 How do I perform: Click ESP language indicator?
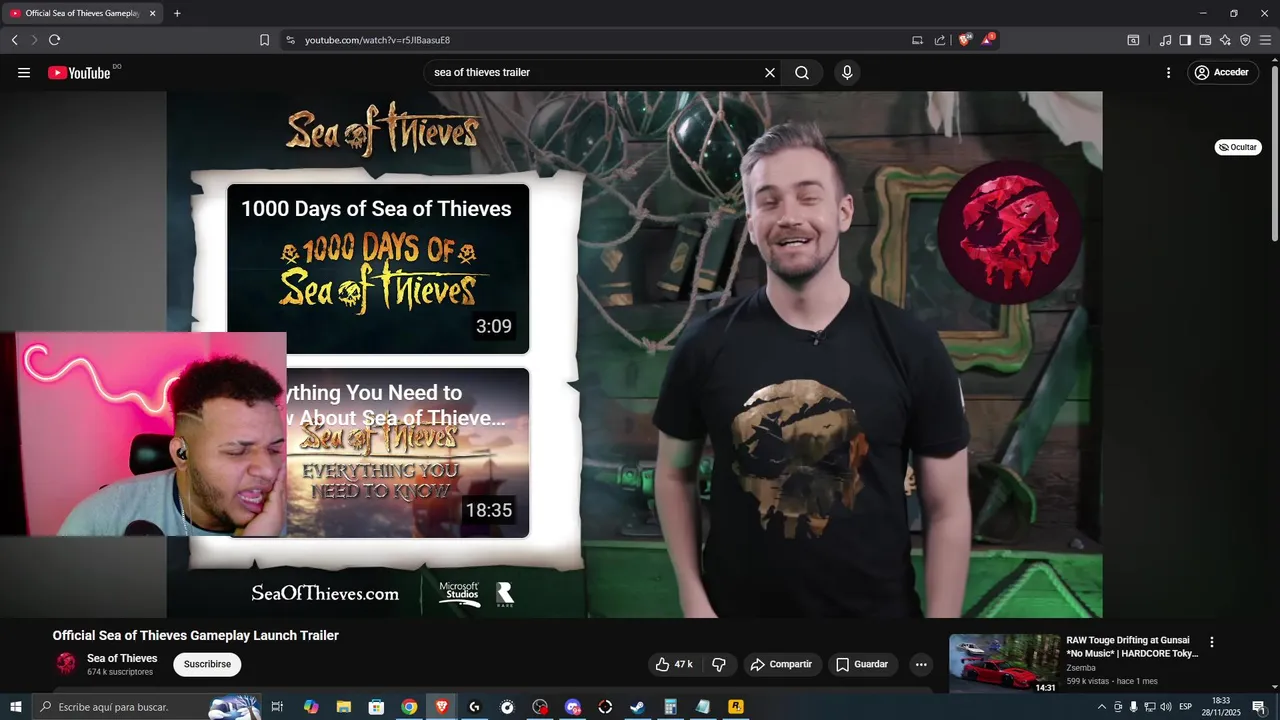(x=1186, y=707)
